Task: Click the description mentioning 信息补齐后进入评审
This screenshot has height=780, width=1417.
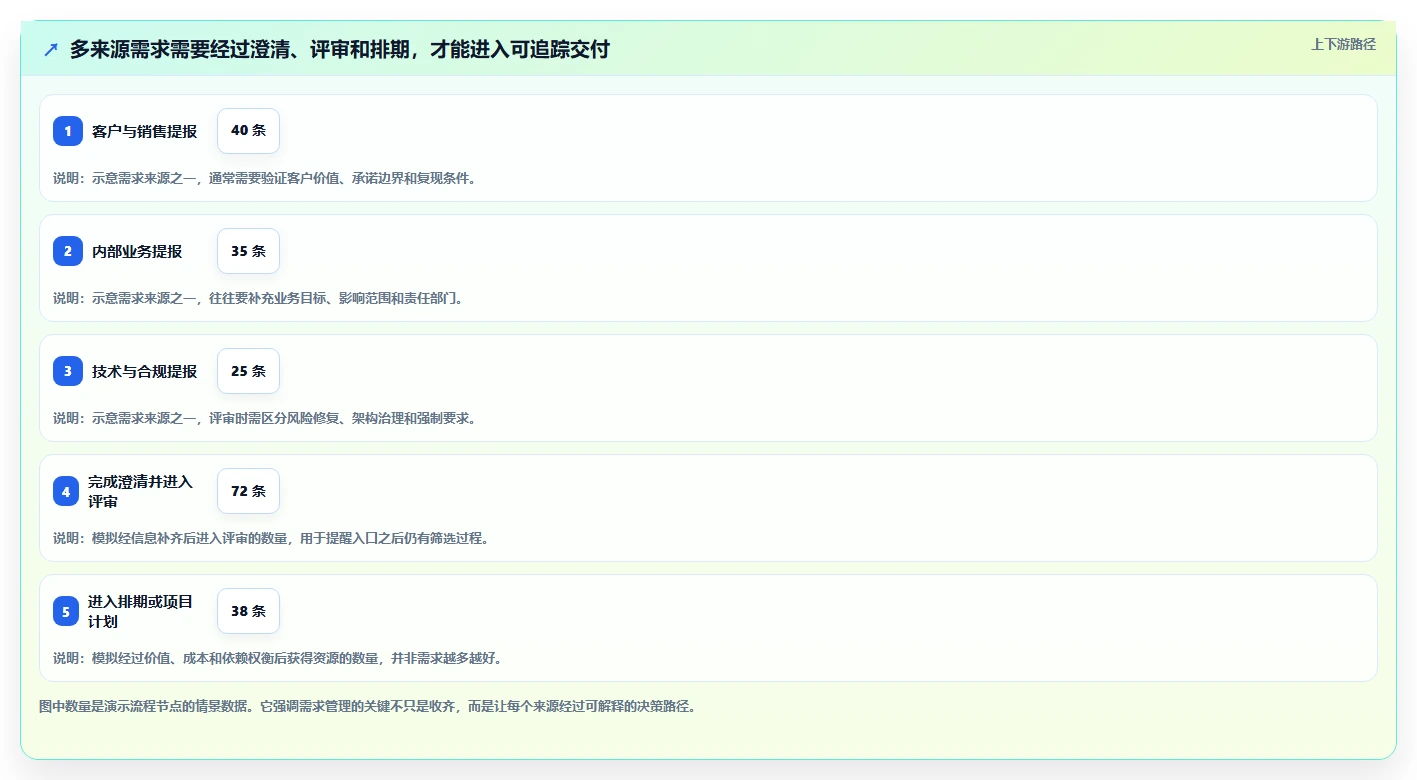Action: tap(272, 538)
